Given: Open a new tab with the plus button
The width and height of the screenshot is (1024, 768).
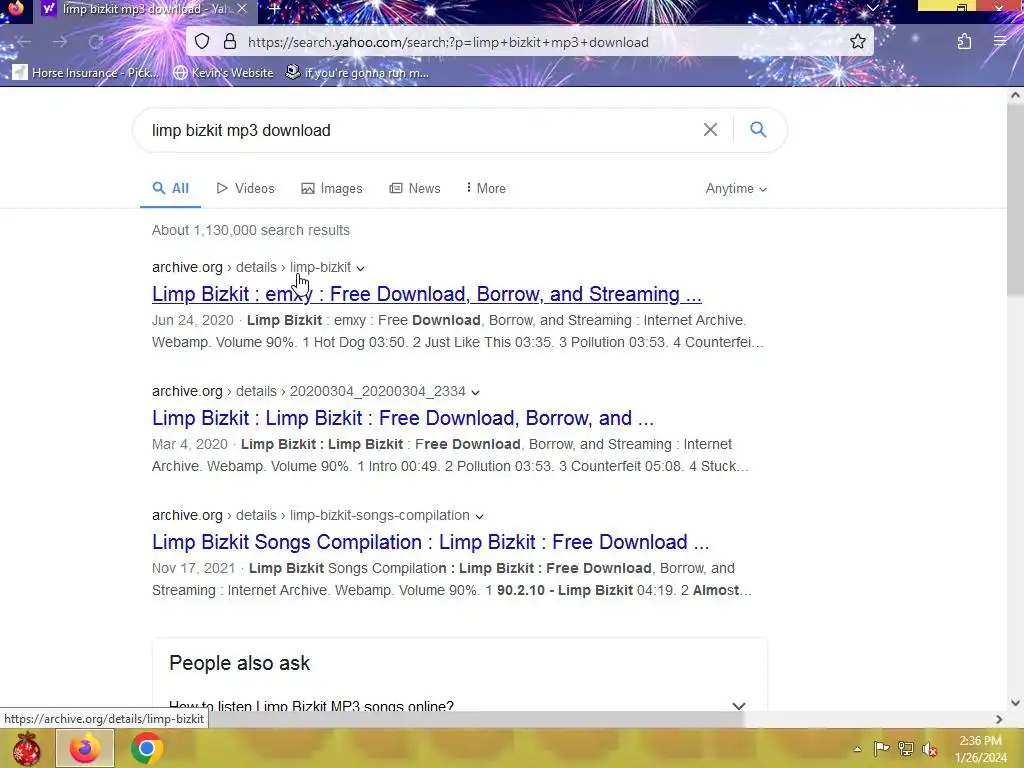Looking at the screenshot, I should coord(275,9).
